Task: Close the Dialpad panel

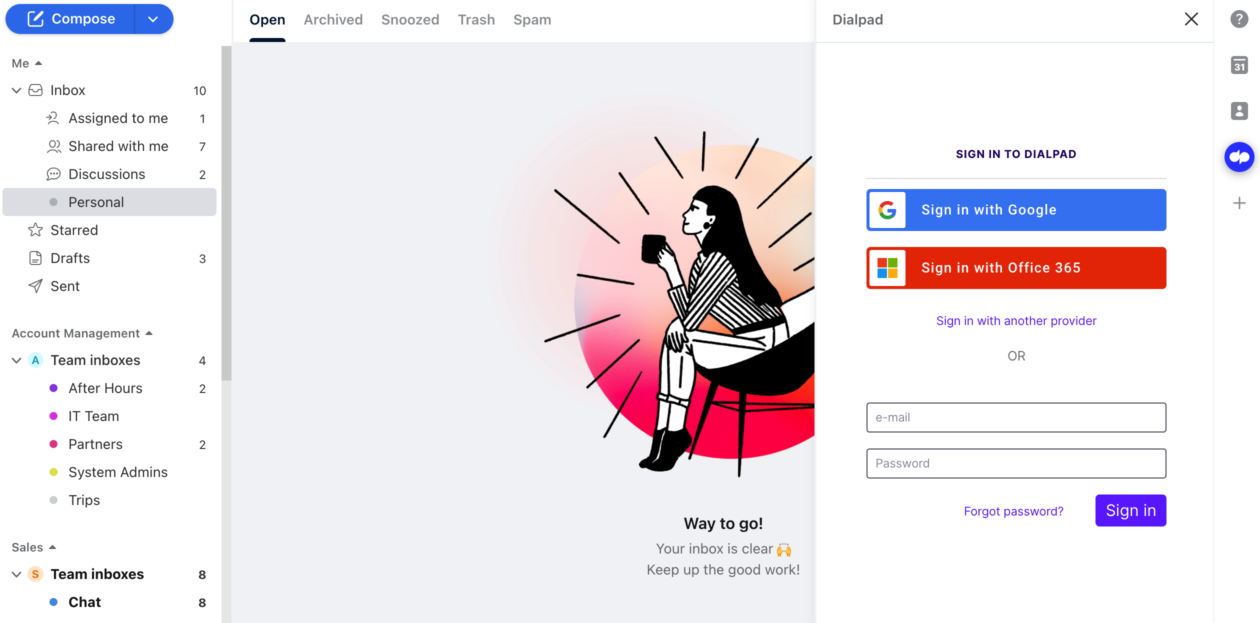Action: [x=1191, y=19]
